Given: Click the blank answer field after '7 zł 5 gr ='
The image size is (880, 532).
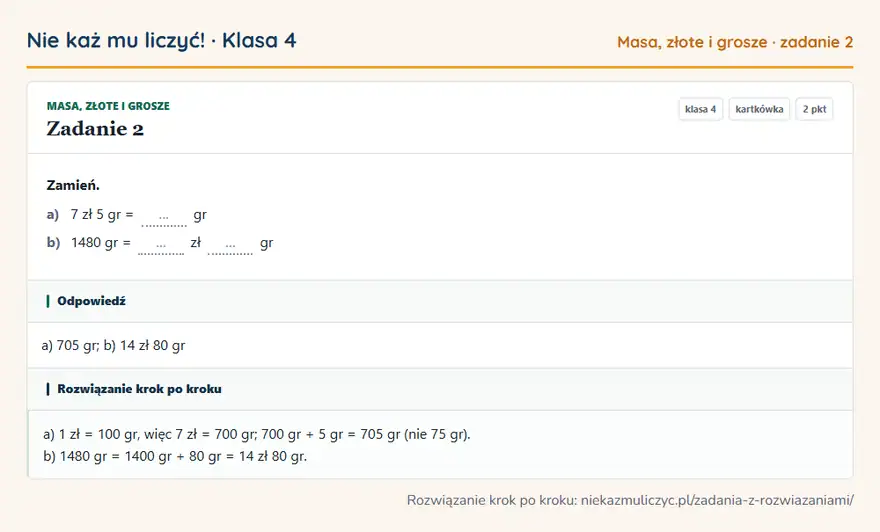Looking at the screenshot, I should tap(164, 217).
